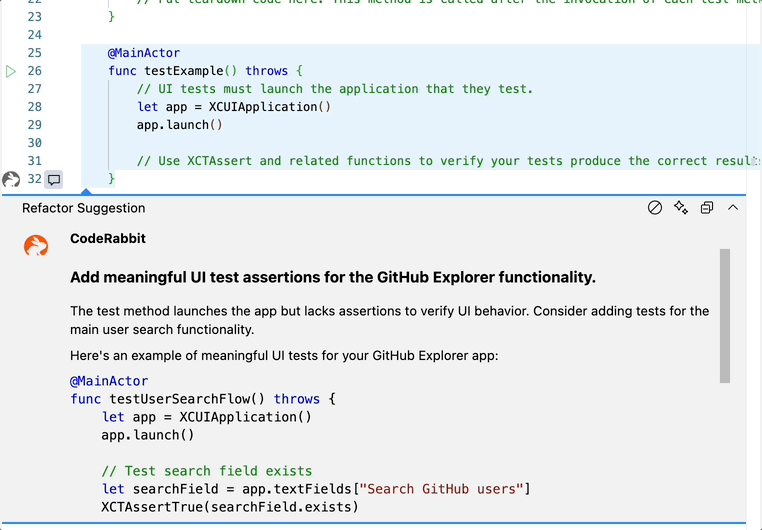The width and height of the screenshot is (762, 530).
Task: Click the sparkle AI fix icon
Action: 681,208
